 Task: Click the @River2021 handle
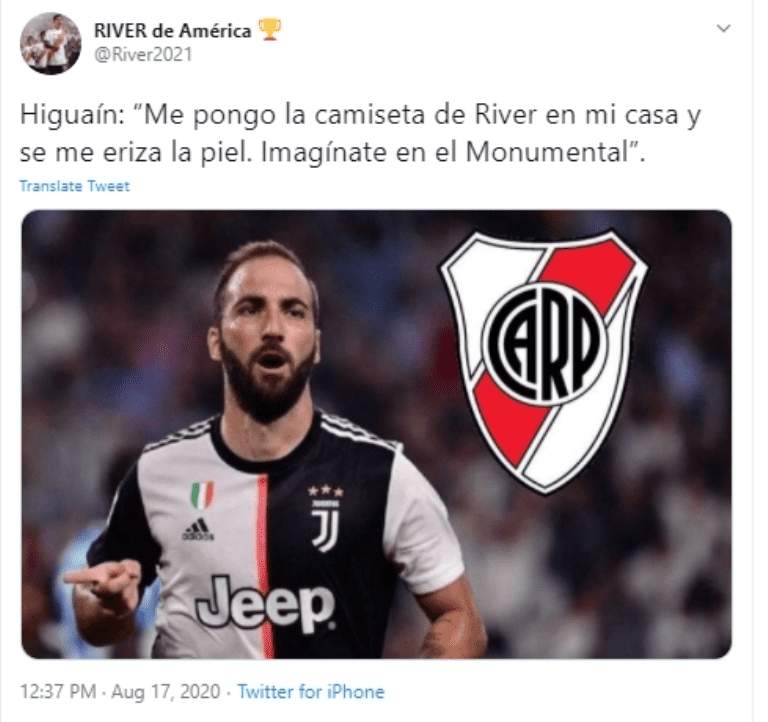pos(143,54)
